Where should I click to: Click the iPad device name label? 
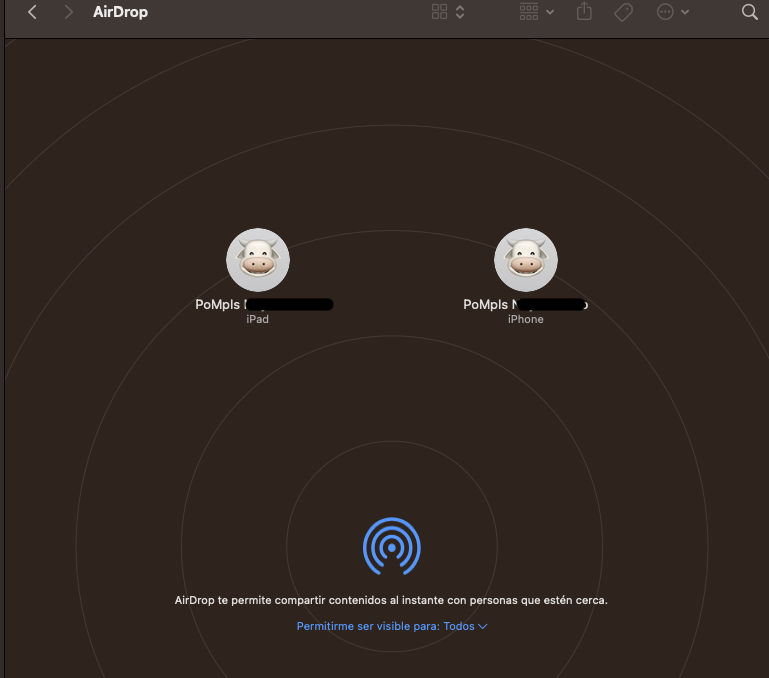click(264, 305)
